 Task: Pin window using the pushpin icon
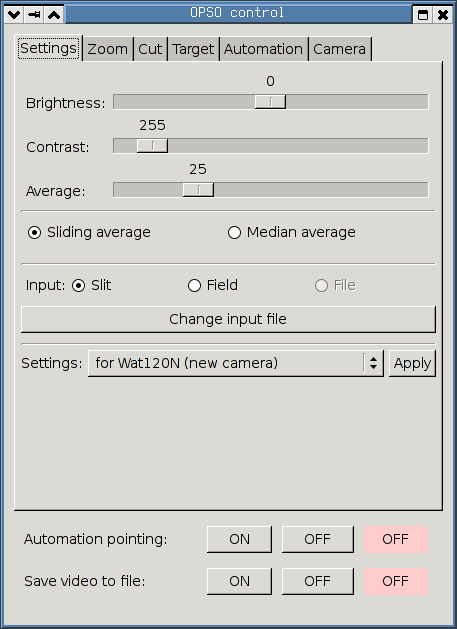point(34,15)
